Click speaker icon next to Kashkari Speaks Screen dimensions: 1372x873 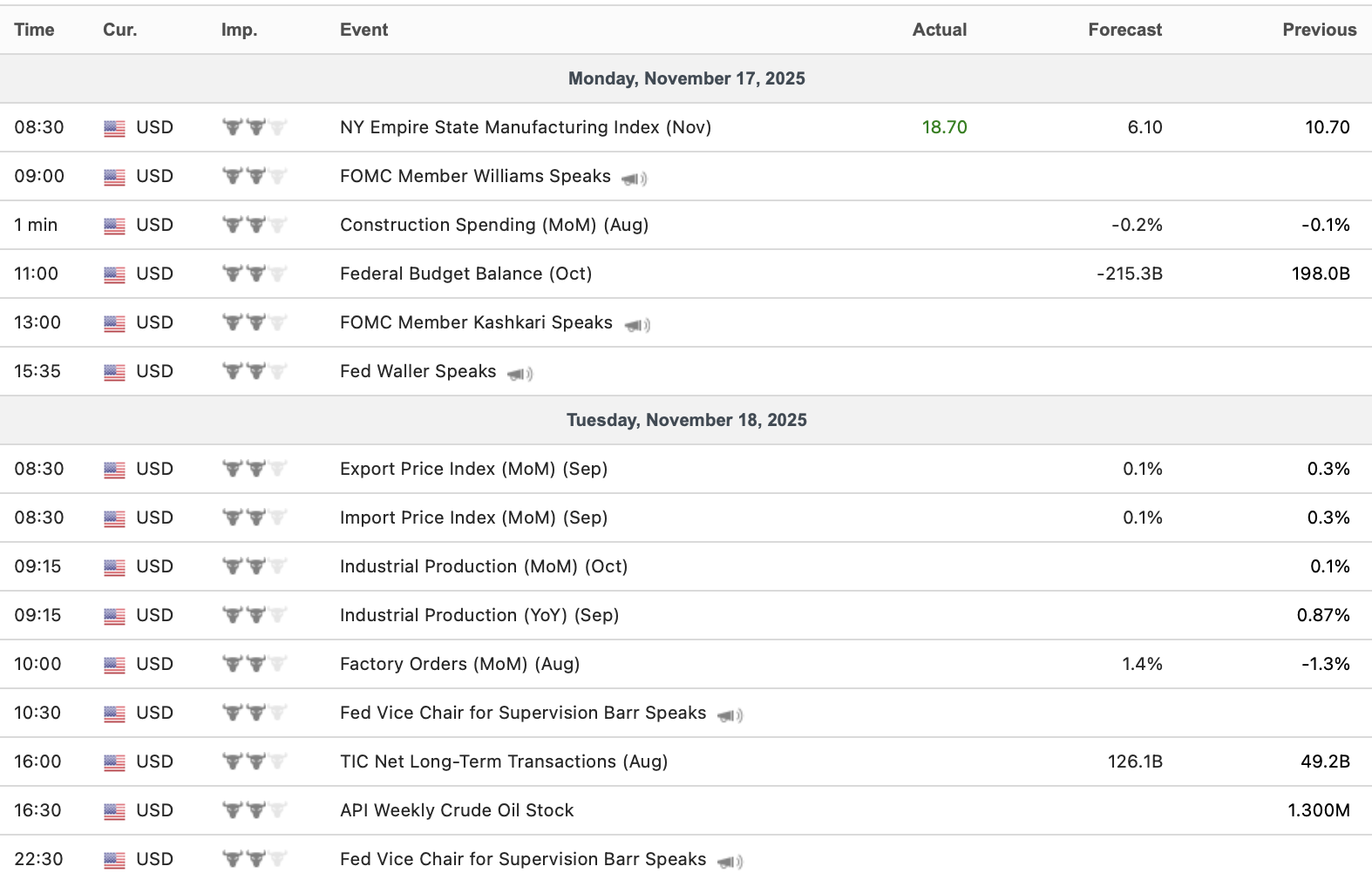pyautogui.click(x=637, y=325)
